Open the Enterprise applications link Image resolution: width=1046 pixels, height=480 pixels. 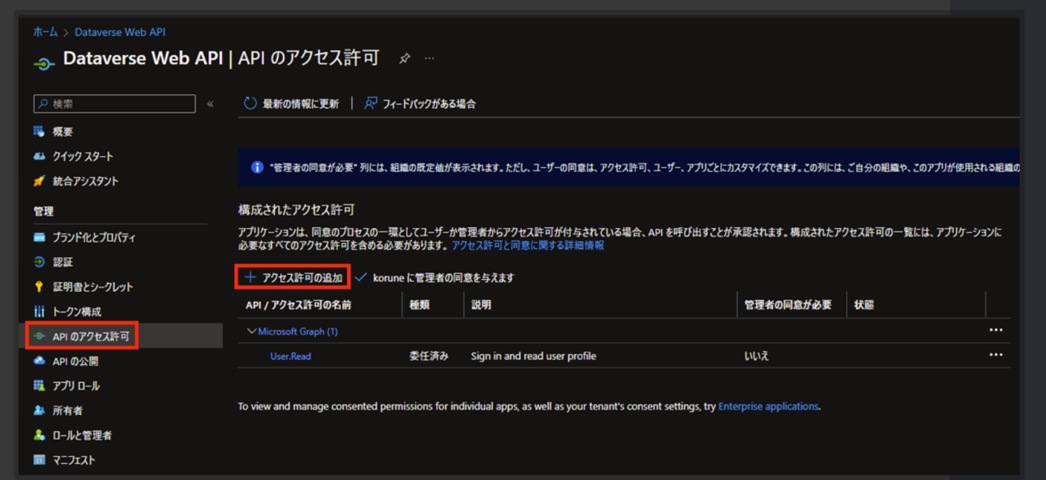tap(768, 405)
